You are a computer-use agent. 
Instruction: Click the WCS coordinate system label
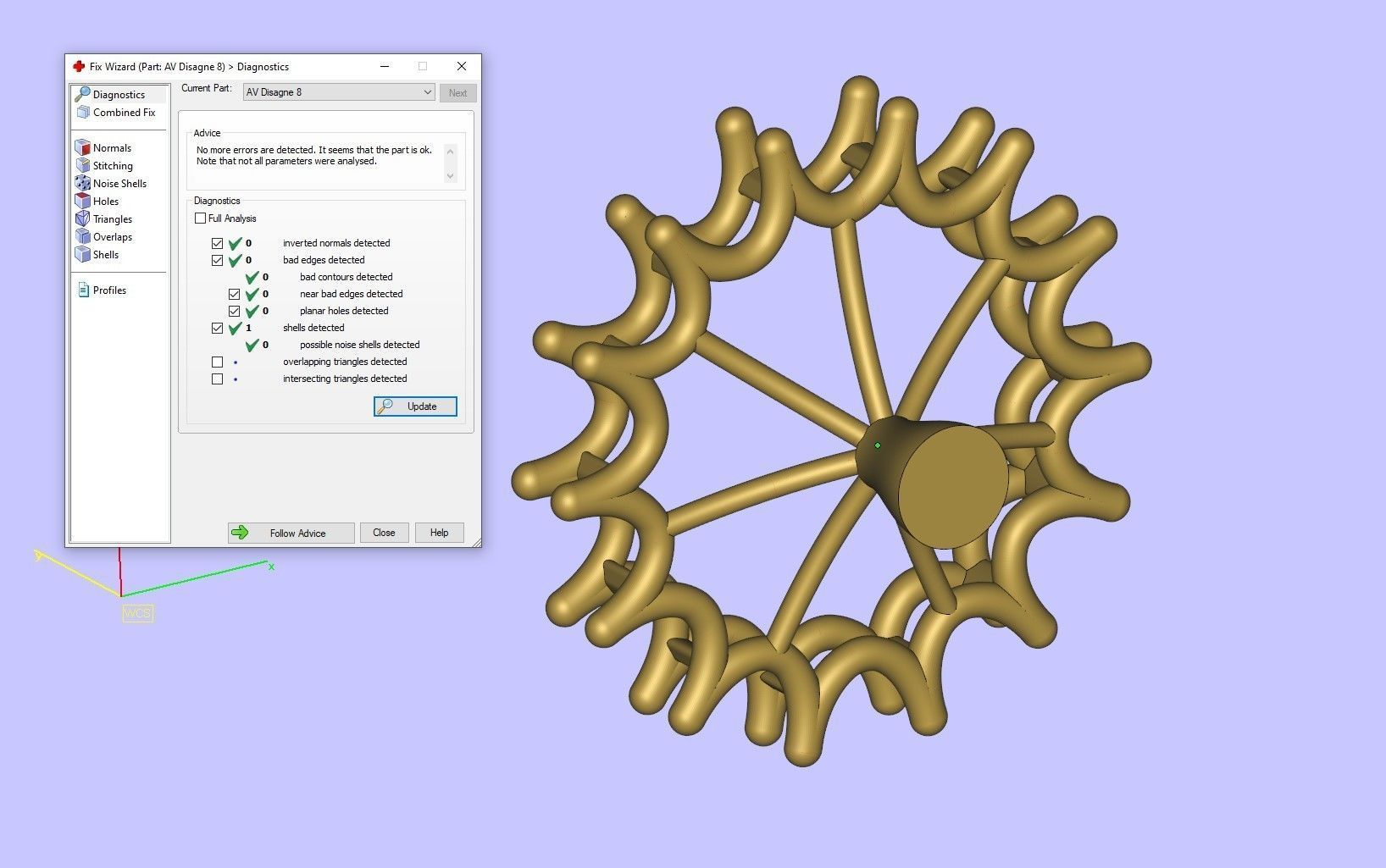(x=137, y=613)
